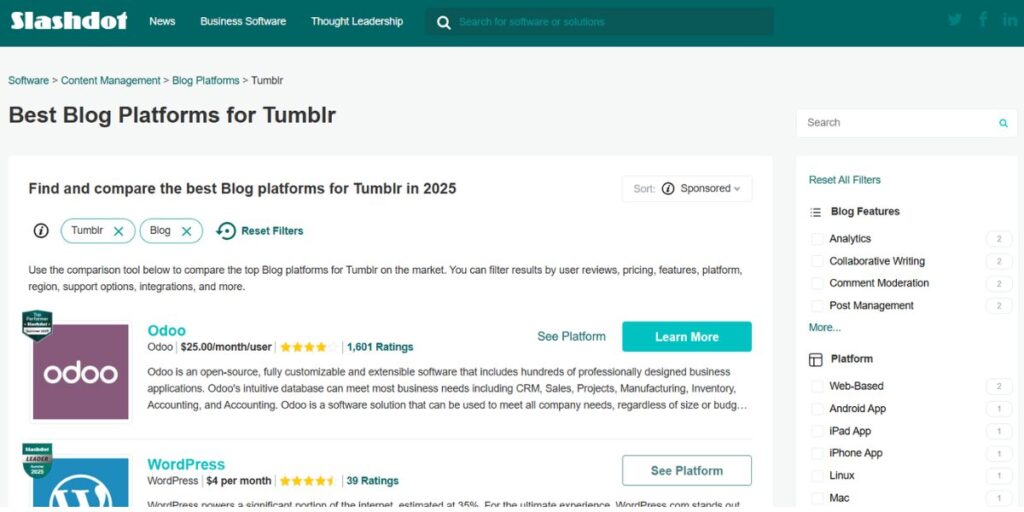The height and width of the screenshot is (512, 1024).
Task: Open the Slashdot logo homepage
Action: 69,21
